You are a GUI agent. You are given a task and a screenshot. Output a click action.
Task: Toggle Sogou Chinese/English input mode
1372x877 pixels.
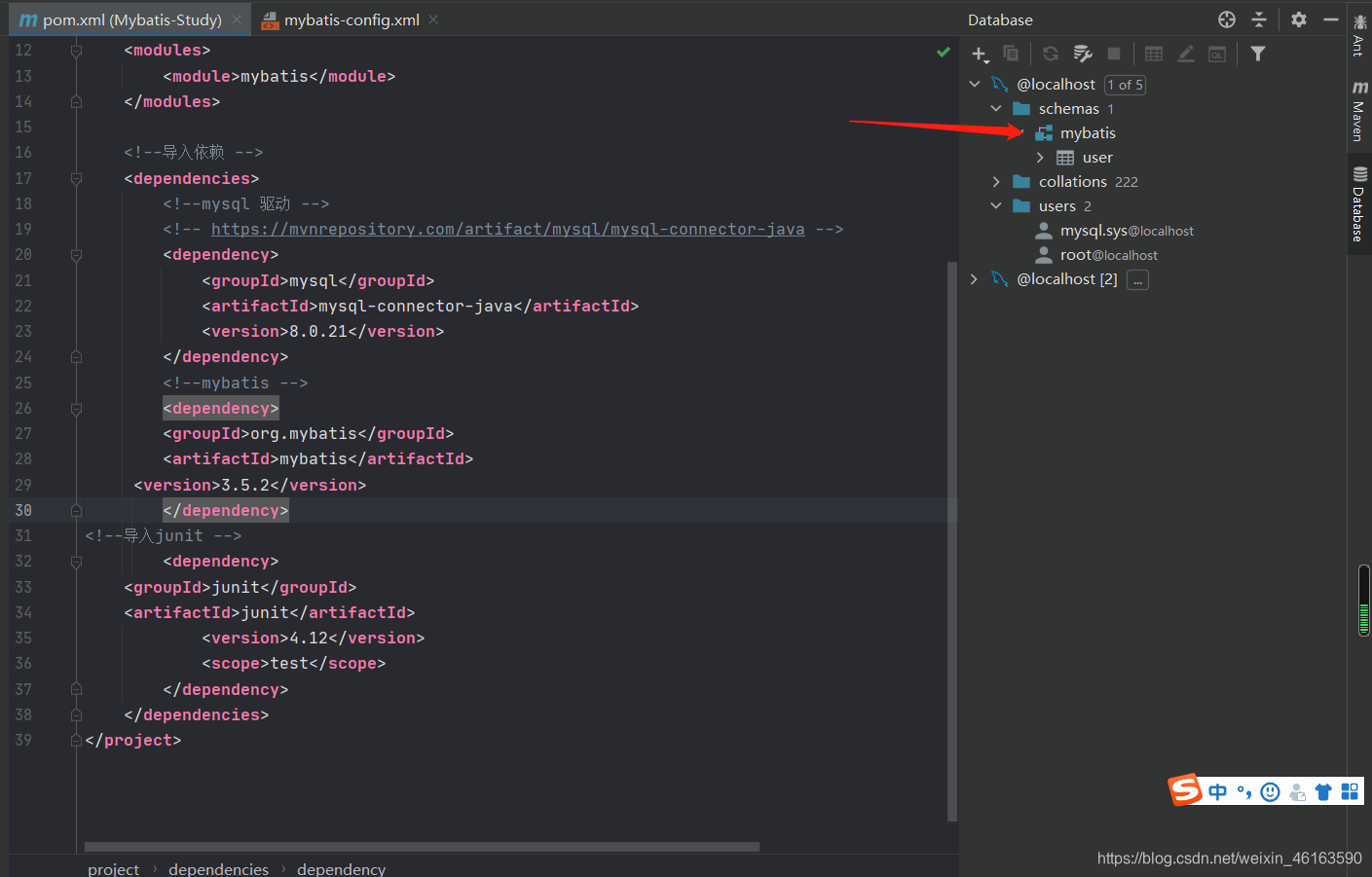pos(1217,791)
